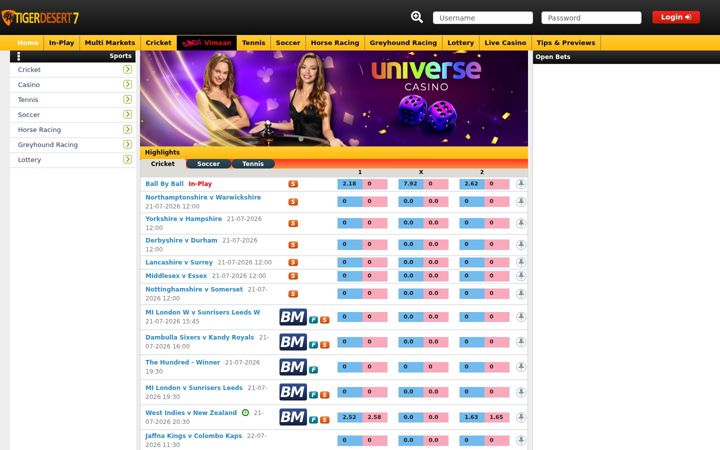Pin the Derbyshire v Durham match
The width and height of the screenshot is (720, 450).
coord(521,245)
